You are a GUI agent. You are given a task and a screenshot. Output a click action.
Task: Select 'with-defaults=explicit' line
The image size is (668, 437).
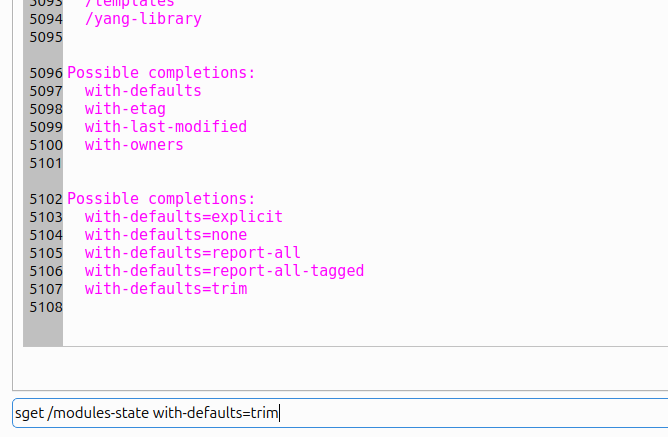pos(184,217)
